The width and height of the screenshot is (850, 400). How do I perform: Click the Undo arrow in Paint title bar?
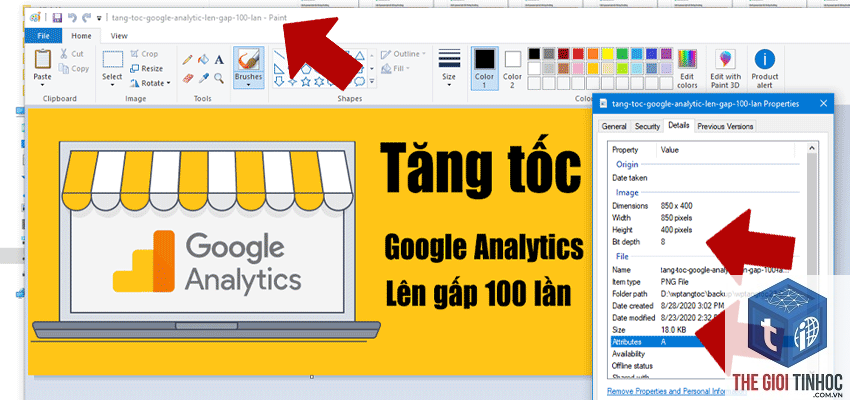pos(73,18)
